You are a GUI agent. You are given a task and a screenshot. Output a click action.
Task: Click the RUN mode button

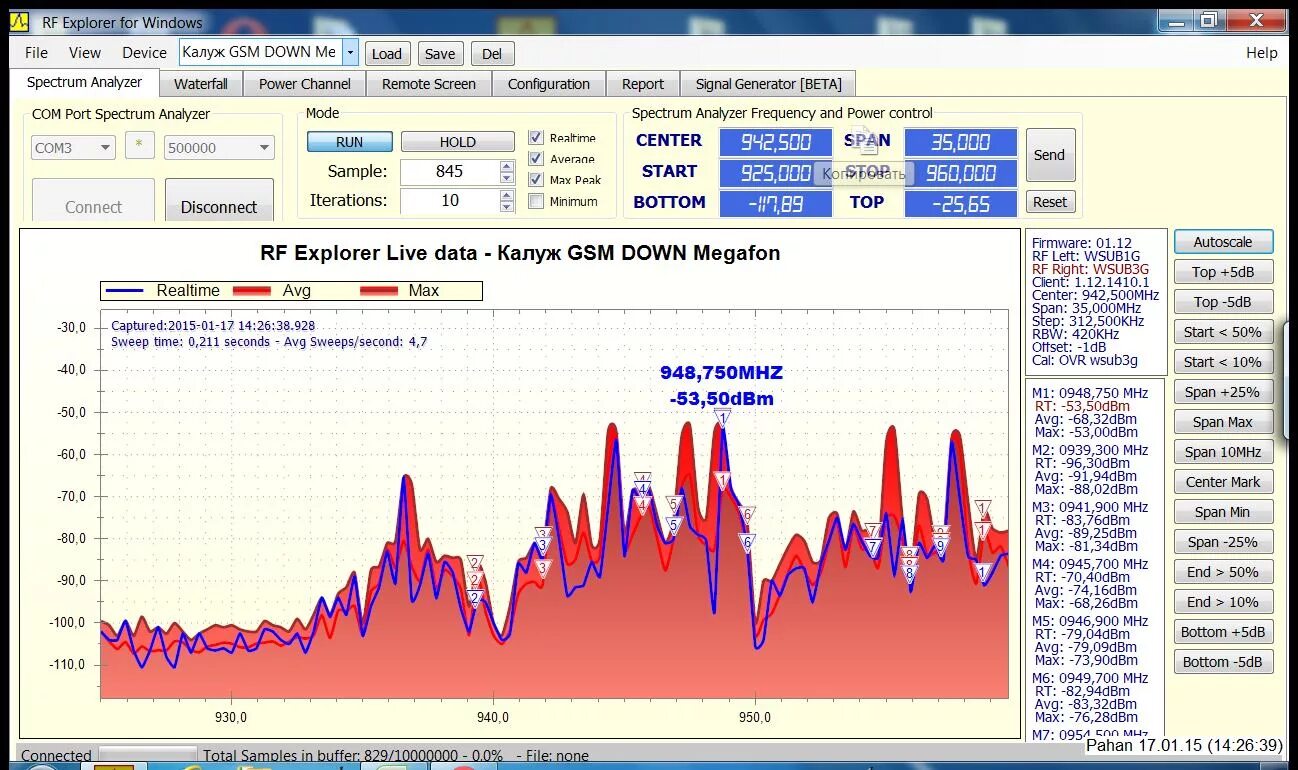point(350,142)
